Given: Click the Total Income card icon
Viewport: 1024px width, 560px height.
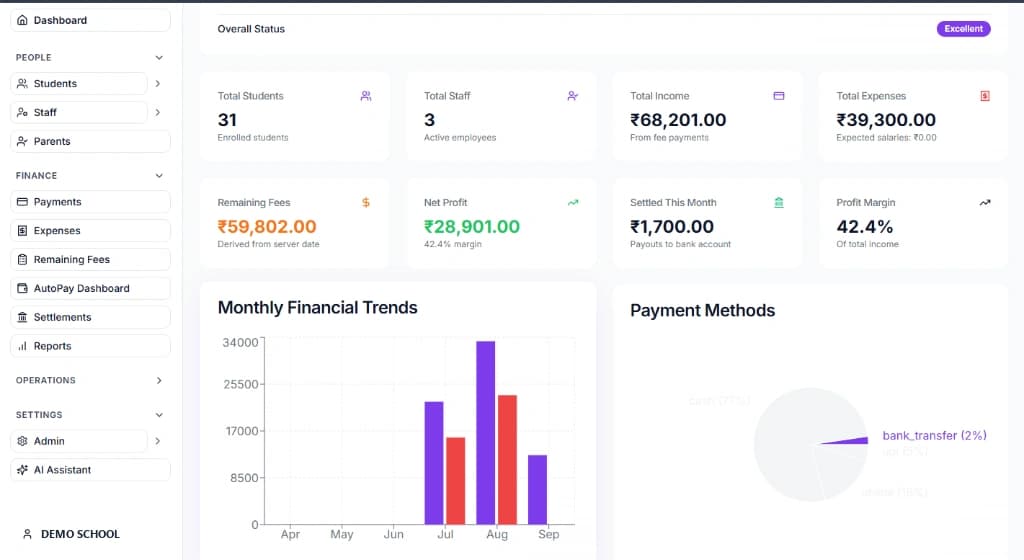Looking at the screenshot, I should [x=778, y=96].
